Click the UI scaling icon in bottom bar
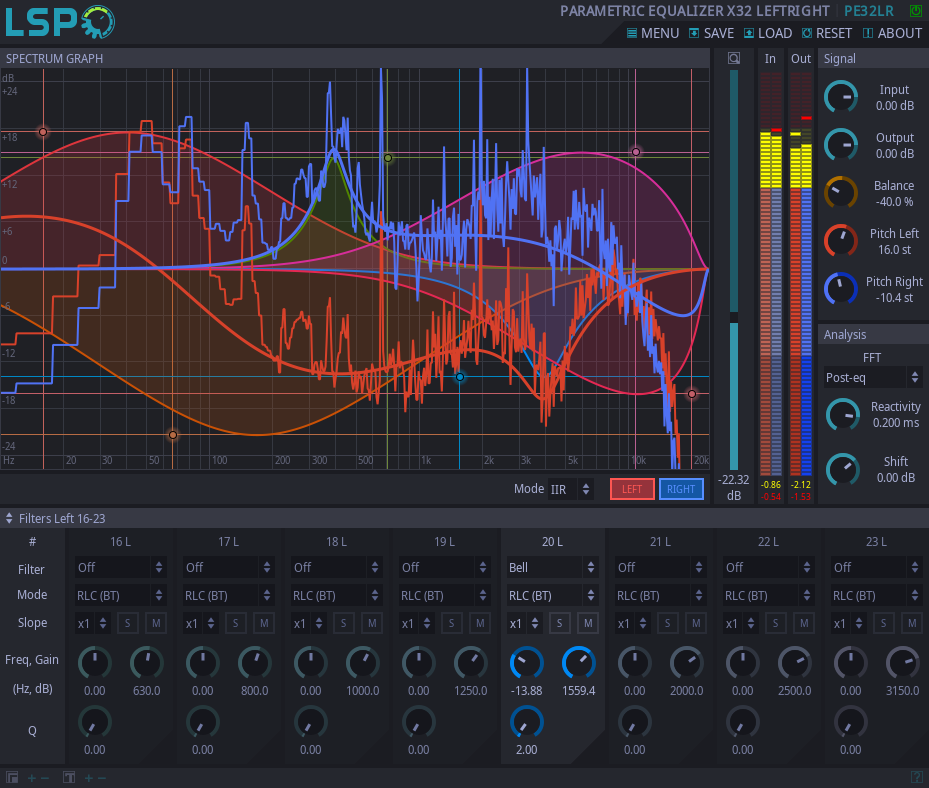 pos(12,777)
